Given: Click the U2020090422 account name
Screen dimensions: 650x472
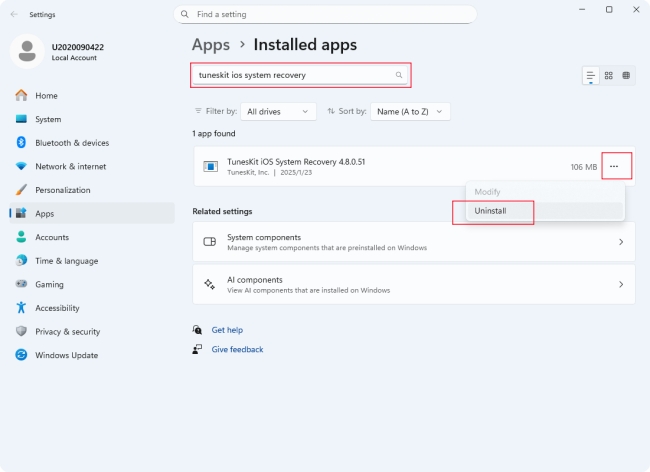Looking at the screenshot, I should pyautogui.click(x=78, y=47).
